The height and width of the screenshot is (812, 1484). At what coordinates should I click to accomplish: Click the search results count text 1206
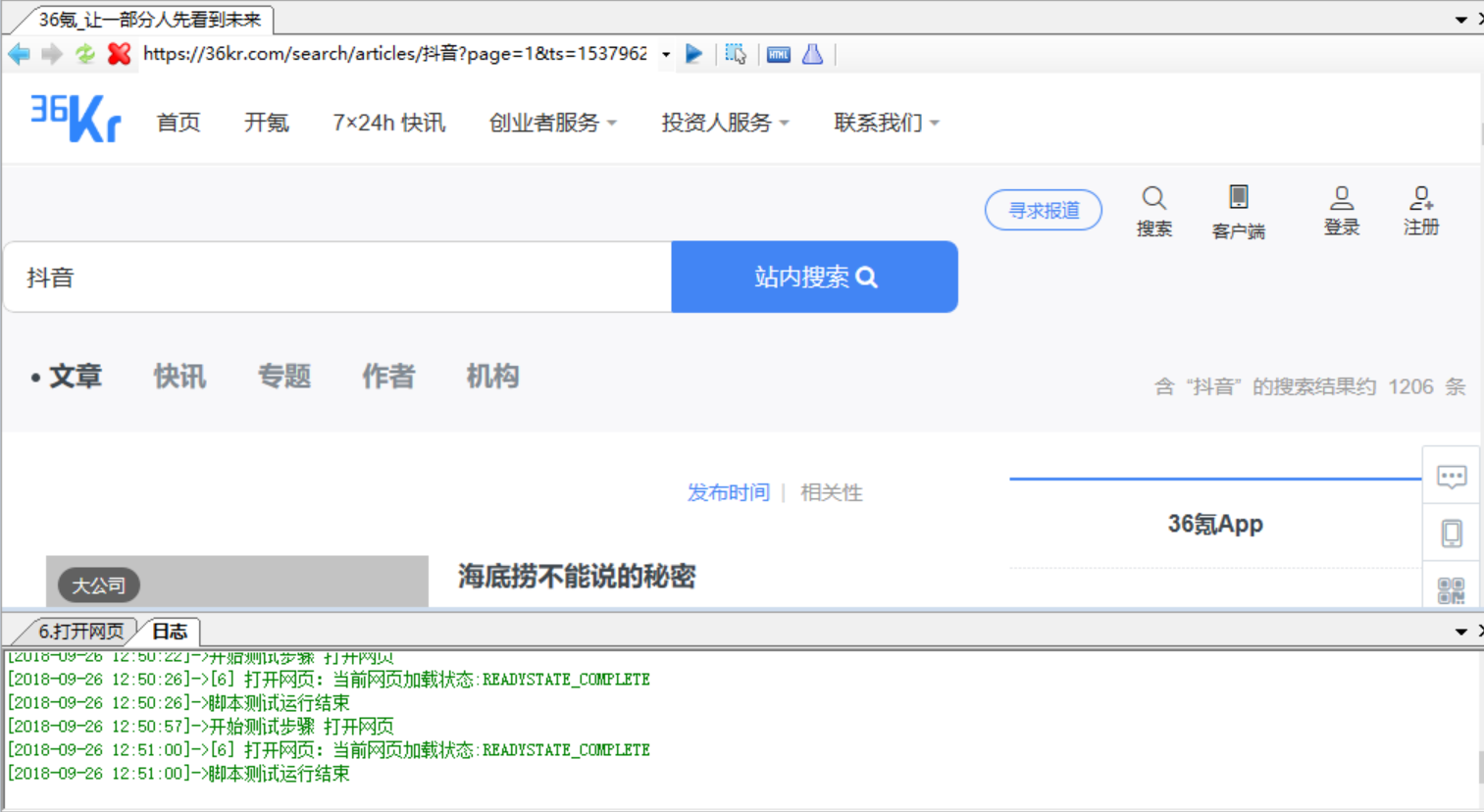[1410, 387]
